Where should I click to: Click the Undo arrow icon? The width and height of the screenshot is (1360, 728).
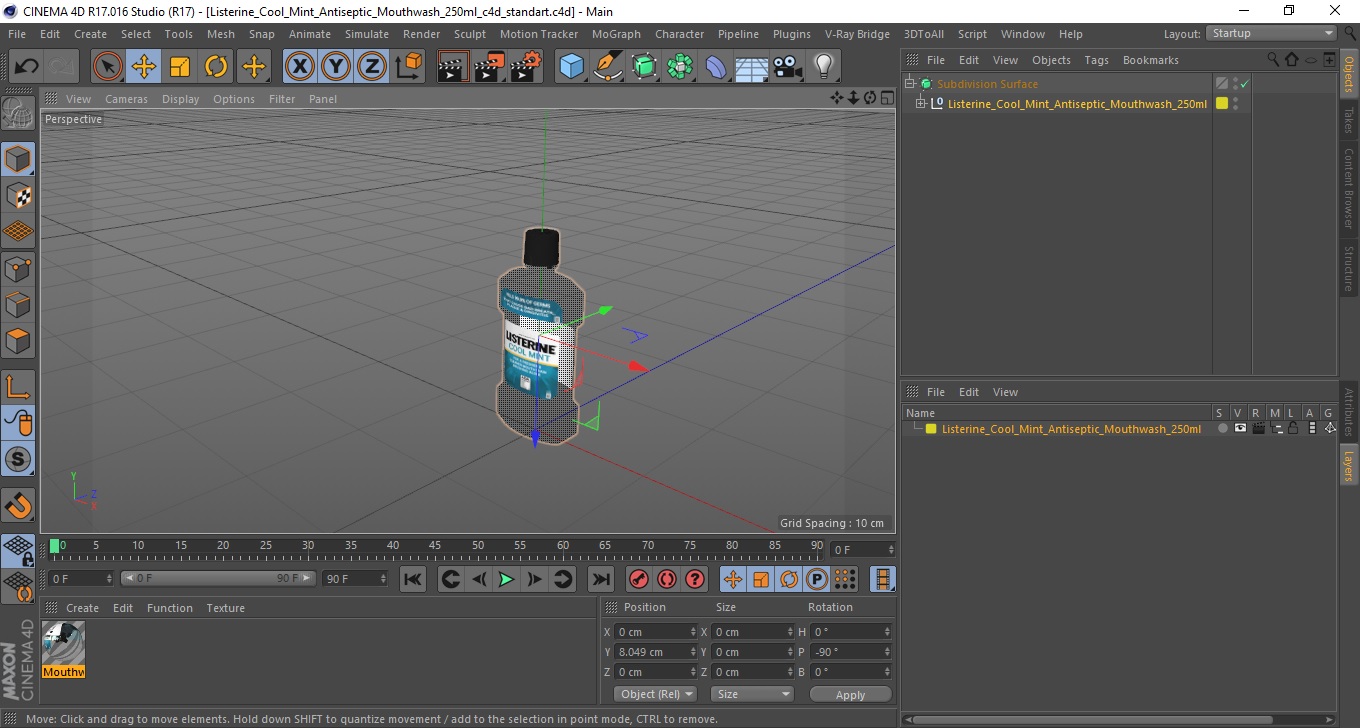[x=27, y=67]
